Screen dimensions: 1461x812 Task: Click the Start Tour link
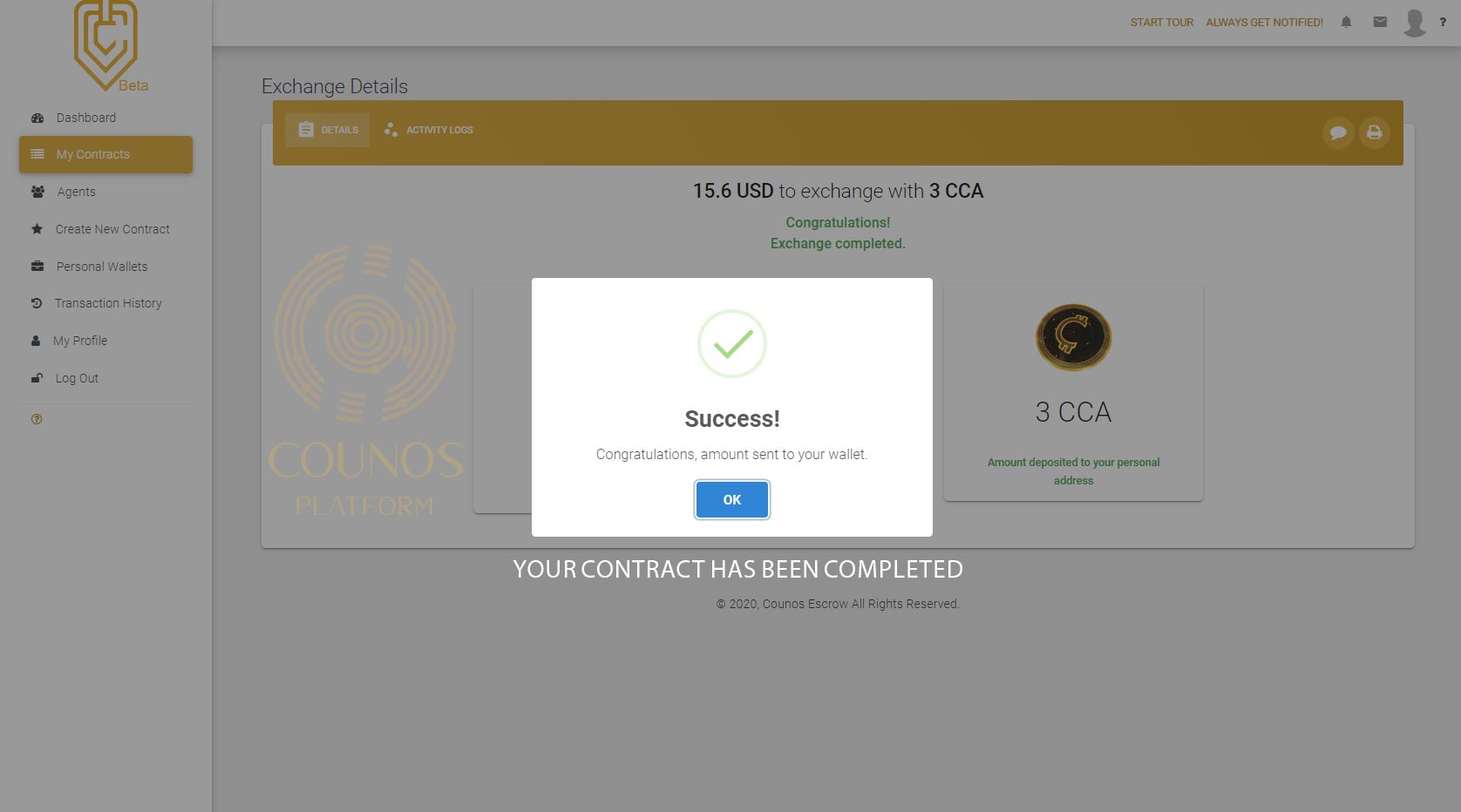click(x=1162, y=23)
